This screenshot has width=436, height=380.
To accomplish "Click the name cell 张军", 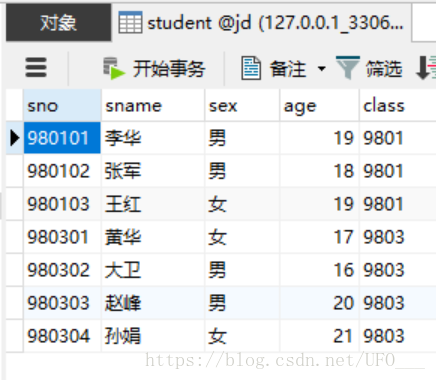I will (153, 171).
